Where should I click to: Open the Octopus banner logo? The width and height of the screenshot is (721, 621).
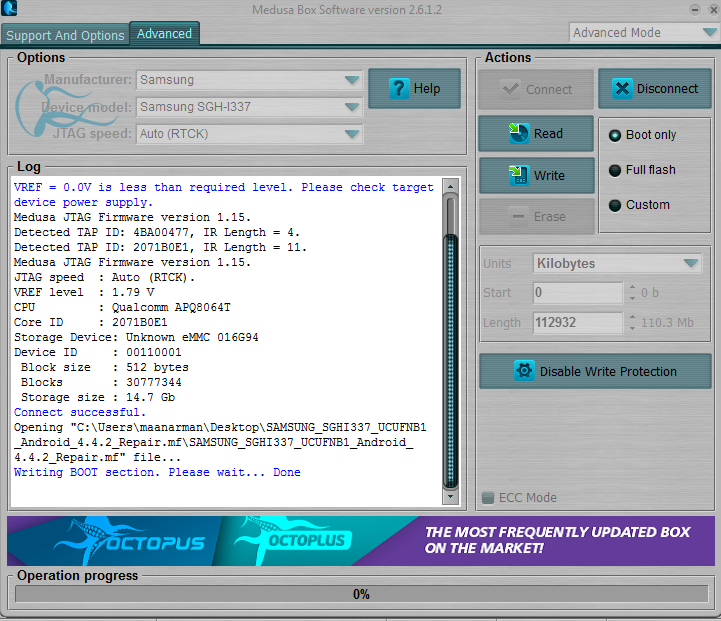tap(130, 541)
